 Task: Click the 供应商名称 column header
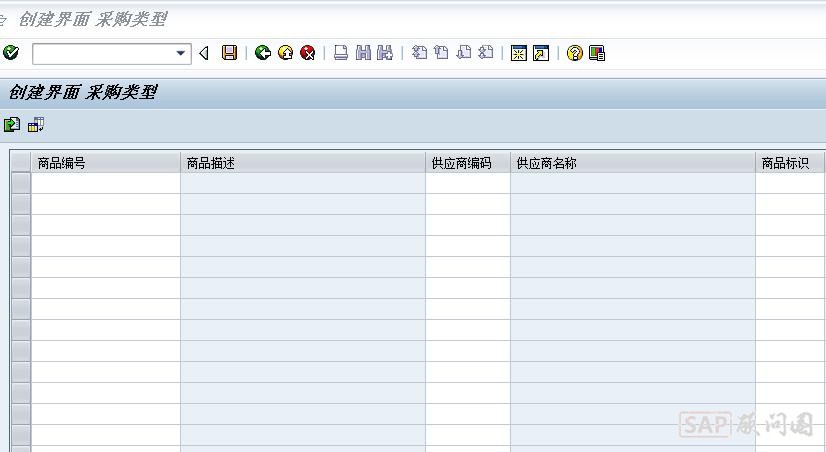[632, 163]
